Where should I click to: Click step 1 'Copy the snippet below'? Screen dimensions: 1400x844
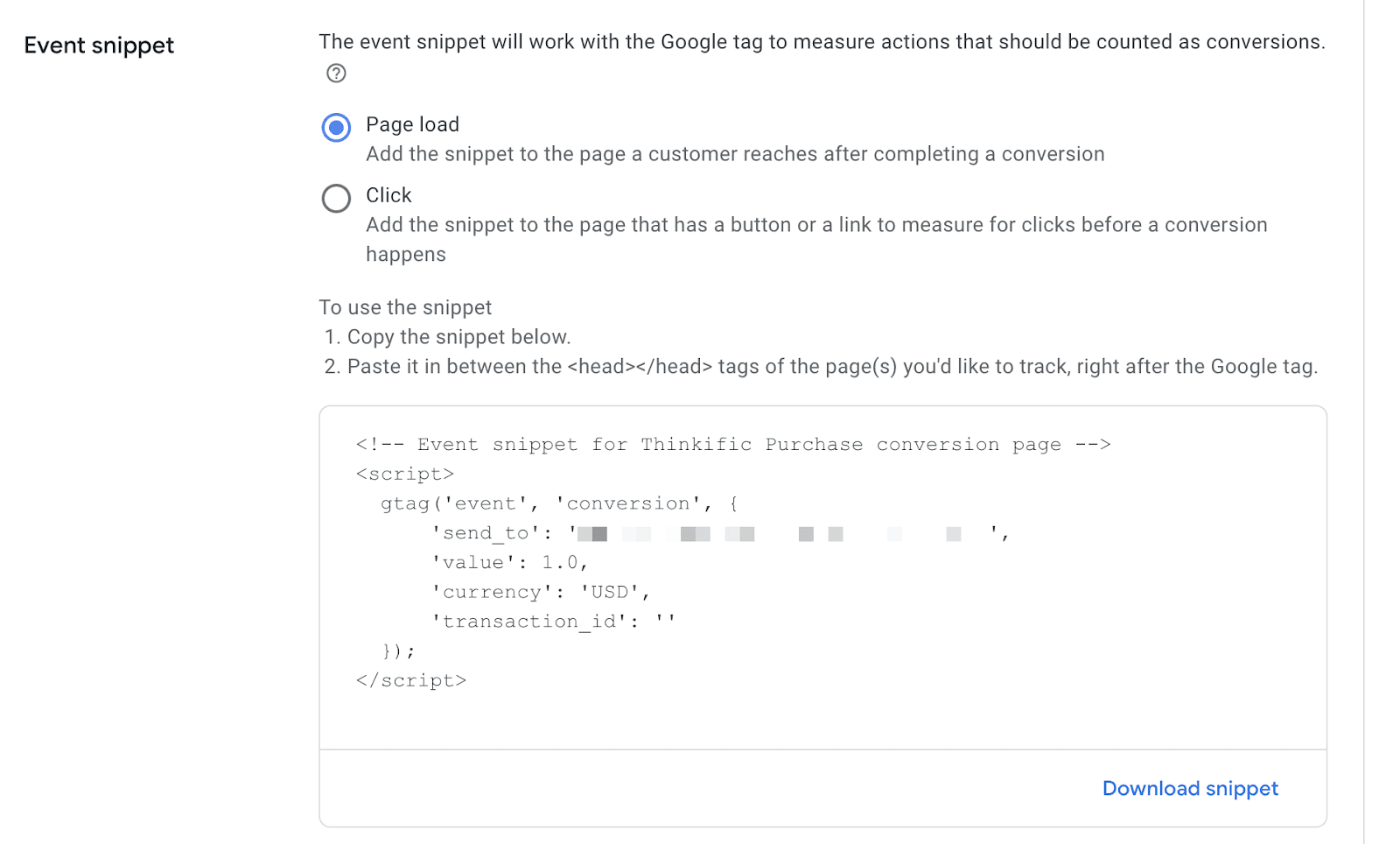click(447, 337)
